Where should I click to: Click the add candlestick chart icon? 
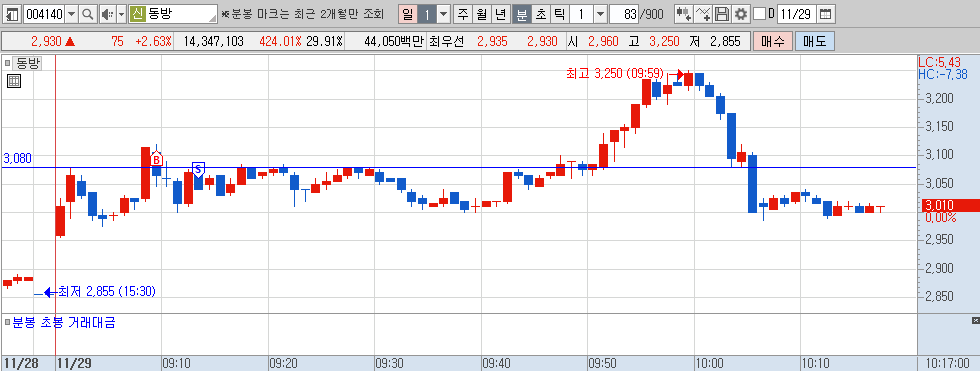[x=684, y=14]
